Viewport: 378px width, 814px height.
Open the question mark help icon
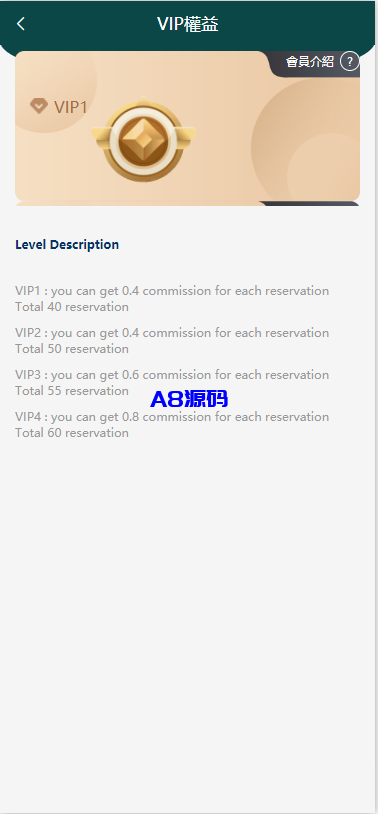coord(349,62)
